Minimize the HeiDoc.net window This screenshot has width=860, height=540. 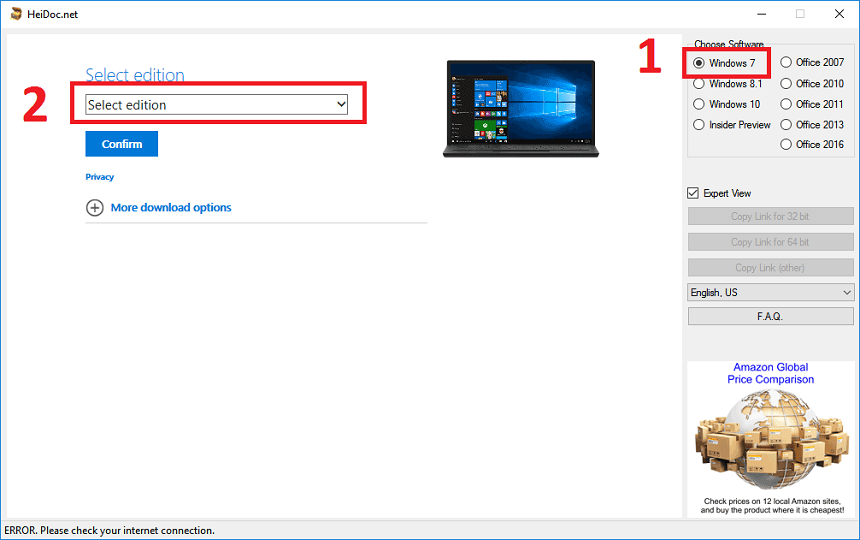761,14
